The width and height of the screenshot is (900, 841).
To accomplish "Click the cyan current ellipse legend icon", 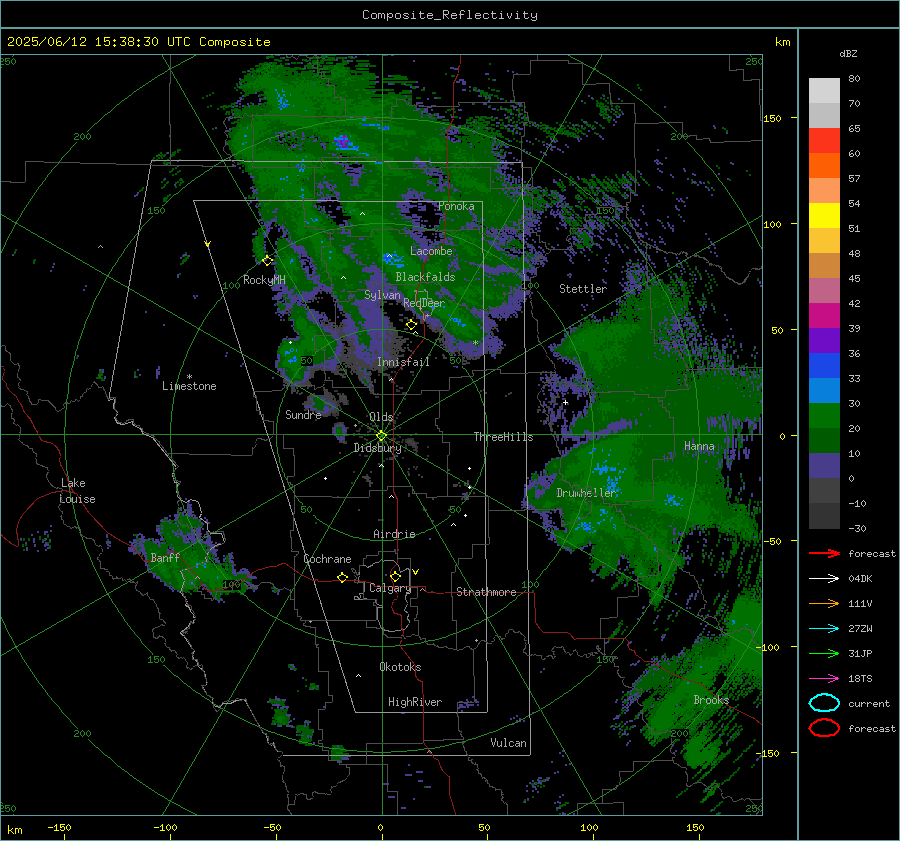I will click(x=824, y=703).
